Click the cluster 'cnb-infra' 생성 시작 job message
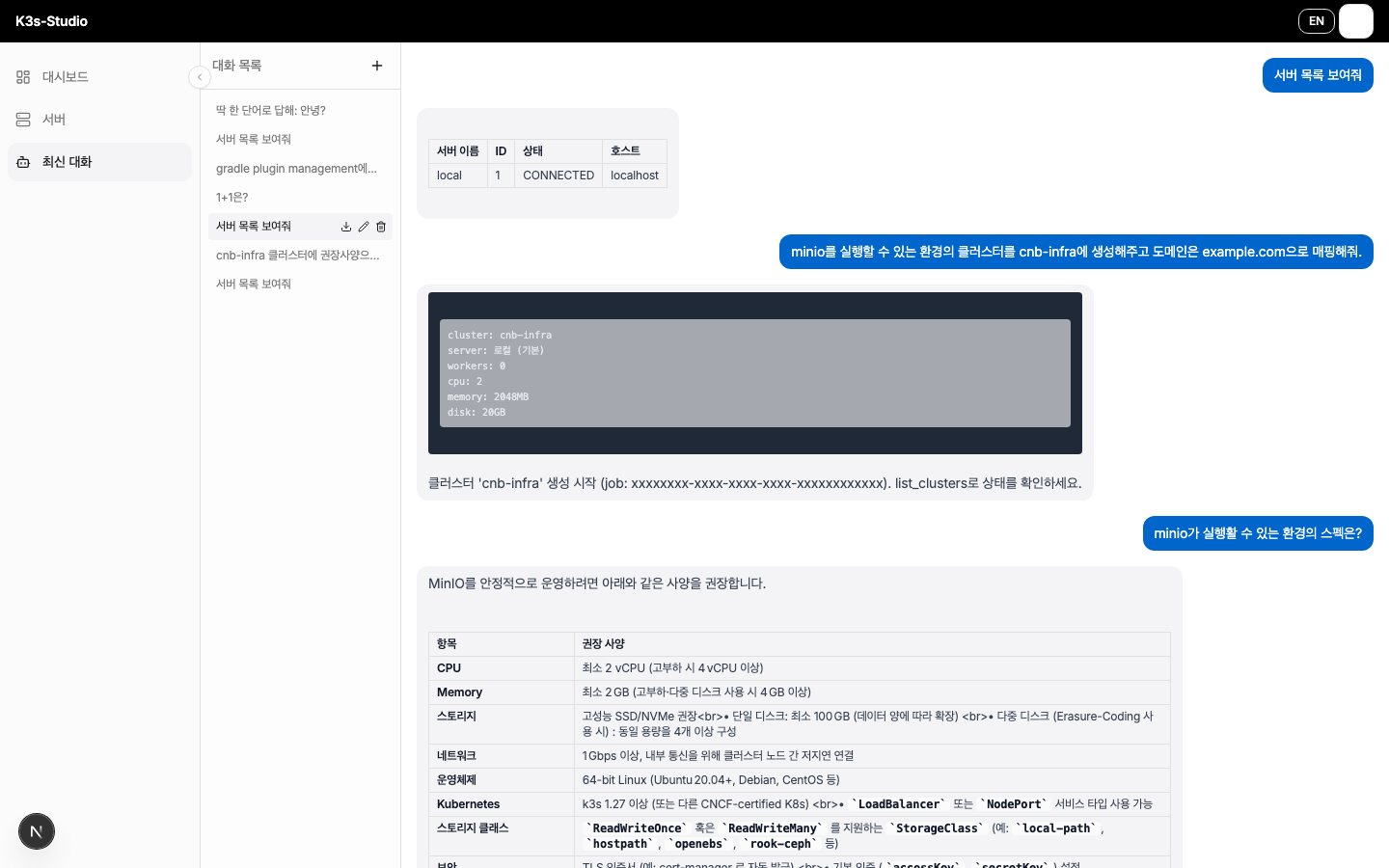This screenshot has height=868, width=1389. click(754, 483)
